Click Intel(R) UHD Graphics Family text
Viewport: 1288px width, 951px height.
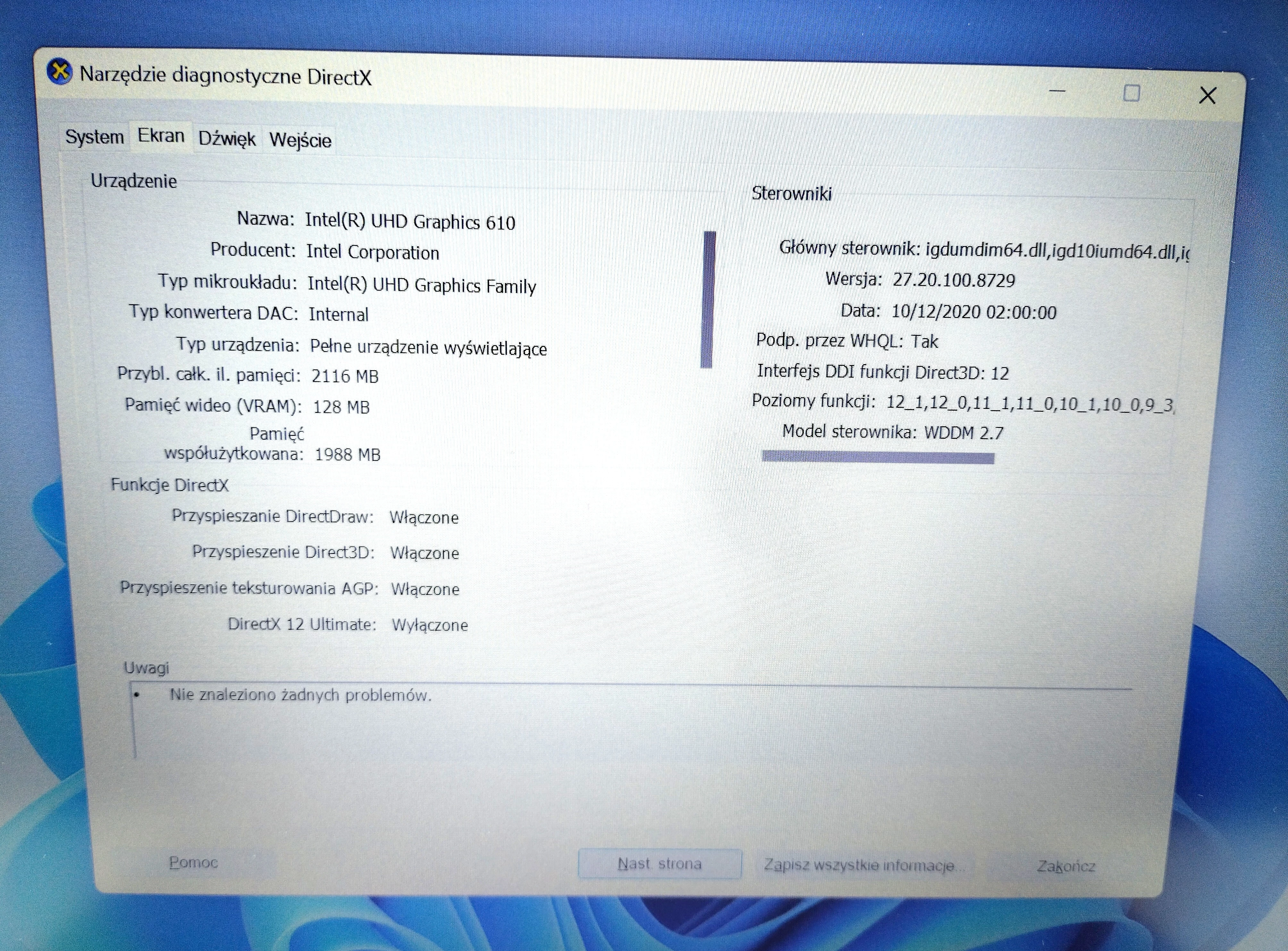tap(421, 285)
